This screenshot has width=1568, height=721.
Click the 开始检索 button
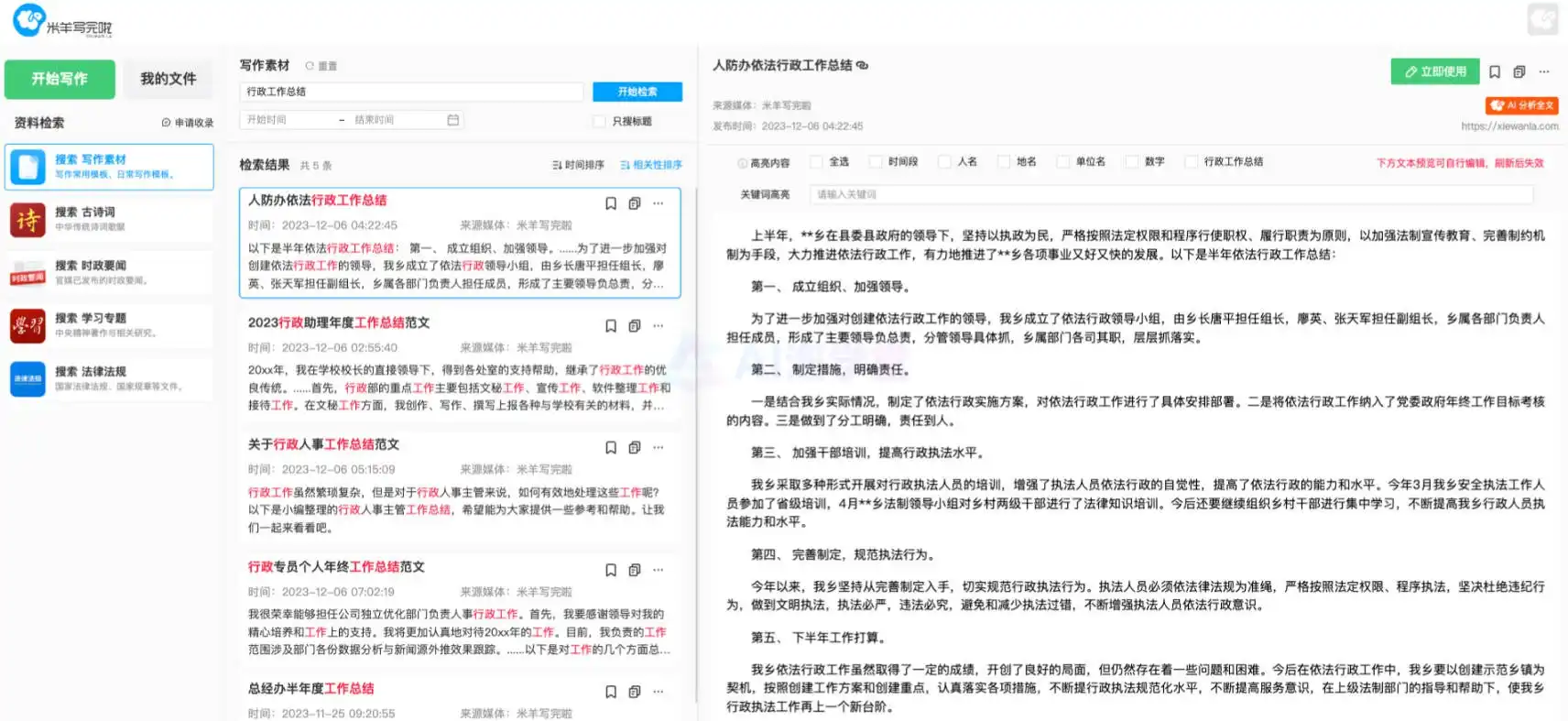(x=637, y=92)
